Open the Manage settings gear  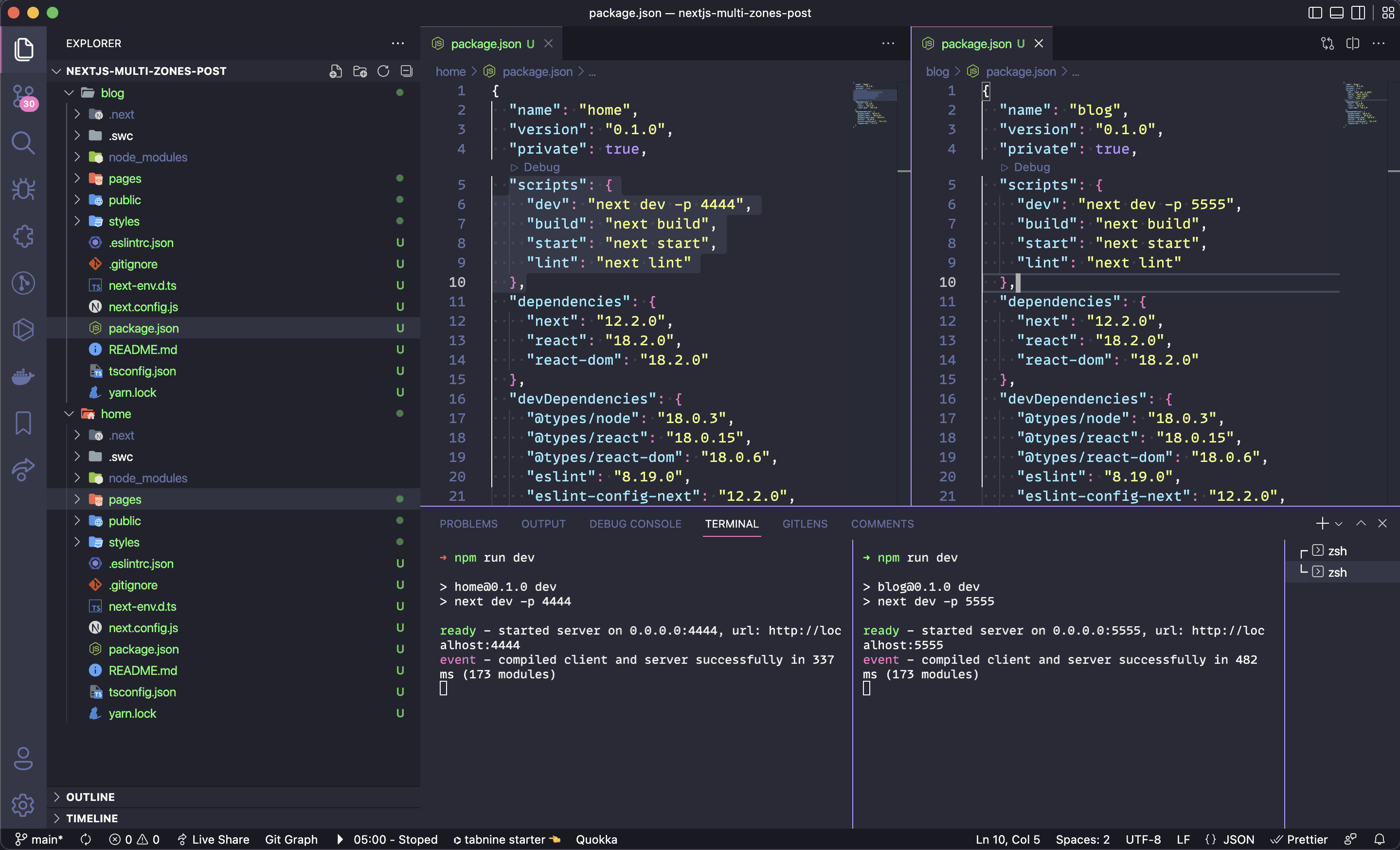(x=23, y=805)
